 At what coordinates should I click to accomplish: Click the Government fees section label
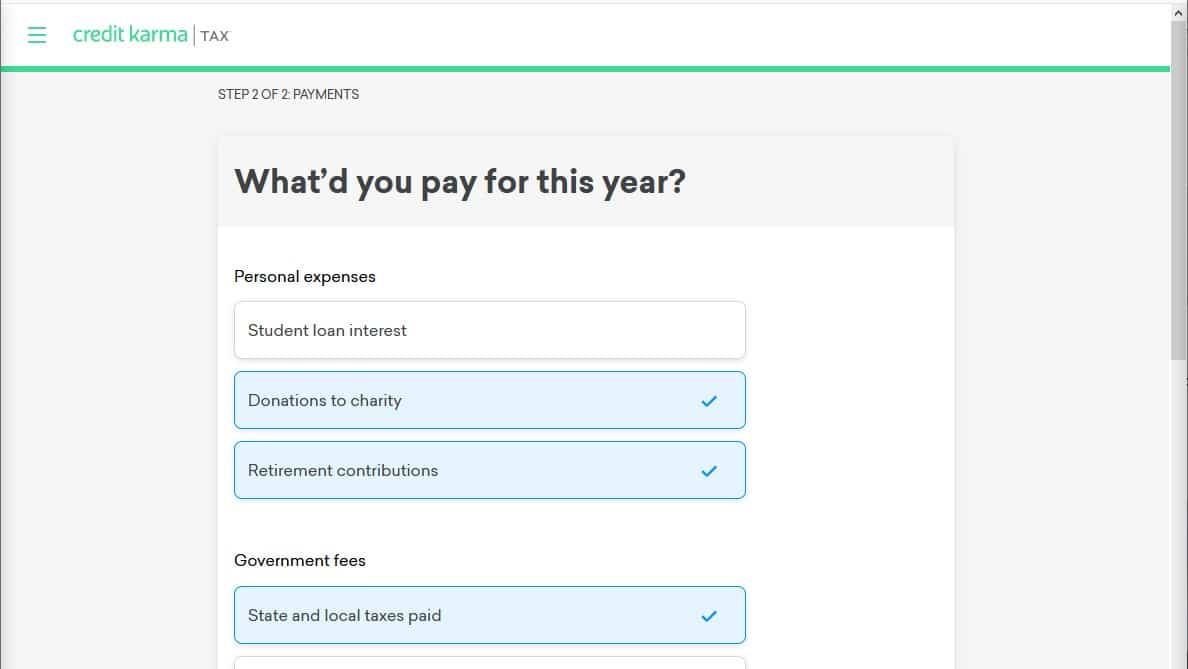[x=300, y=561]
